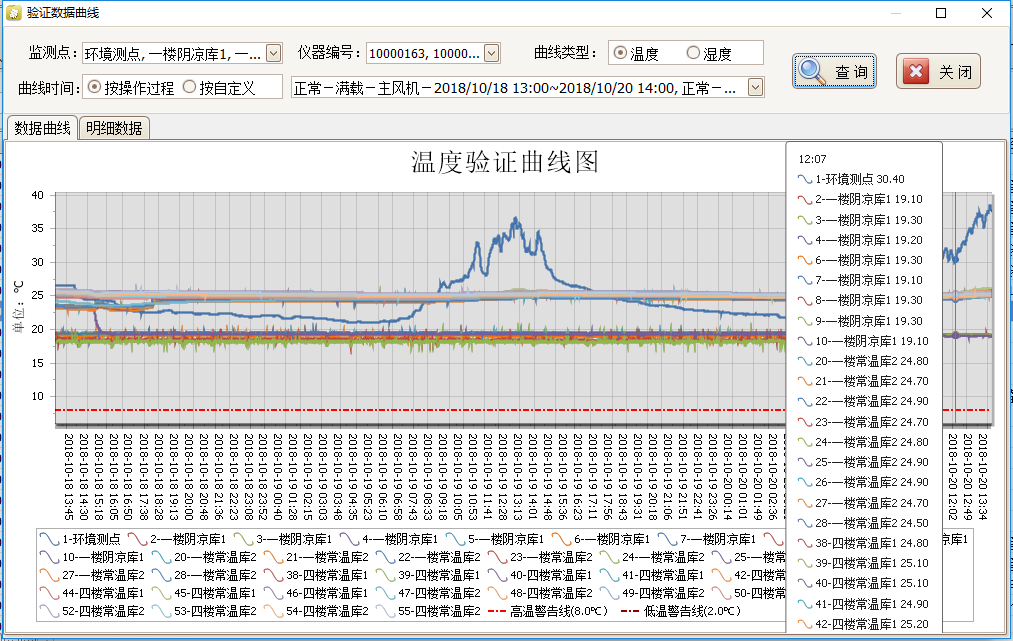Click the legend curve marker for 46-四楼常温库1
This screenshot has height=641, width=1013.
pyautogui.click(x=273, y=593)
